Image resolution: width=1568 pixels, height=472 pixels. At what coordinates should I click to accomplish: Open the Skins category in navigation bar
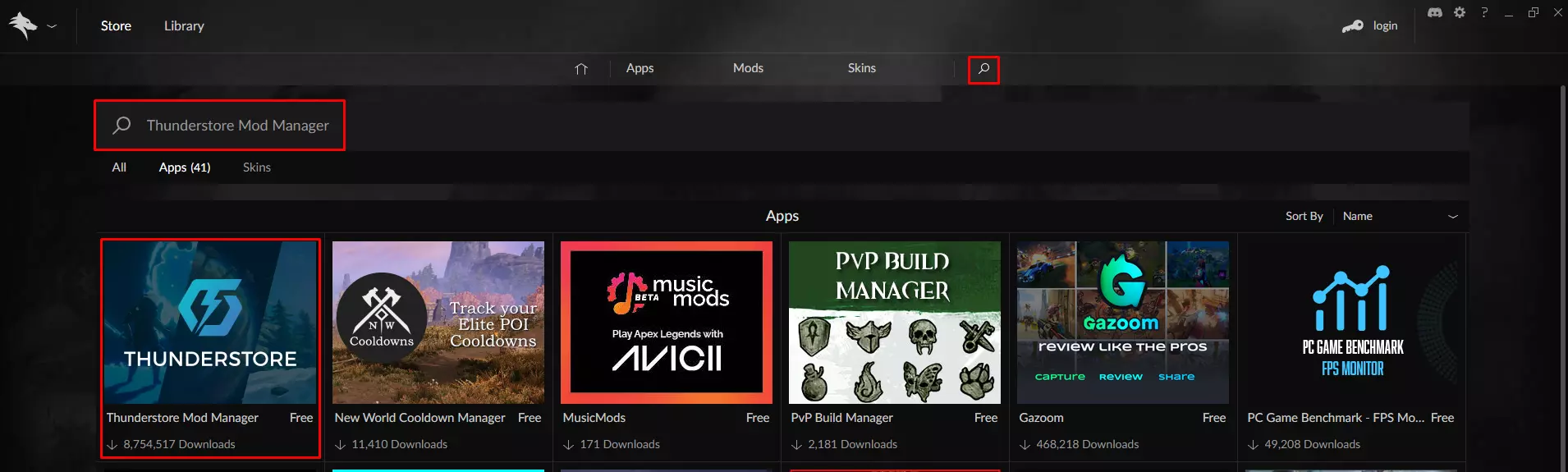pos(861,68)
